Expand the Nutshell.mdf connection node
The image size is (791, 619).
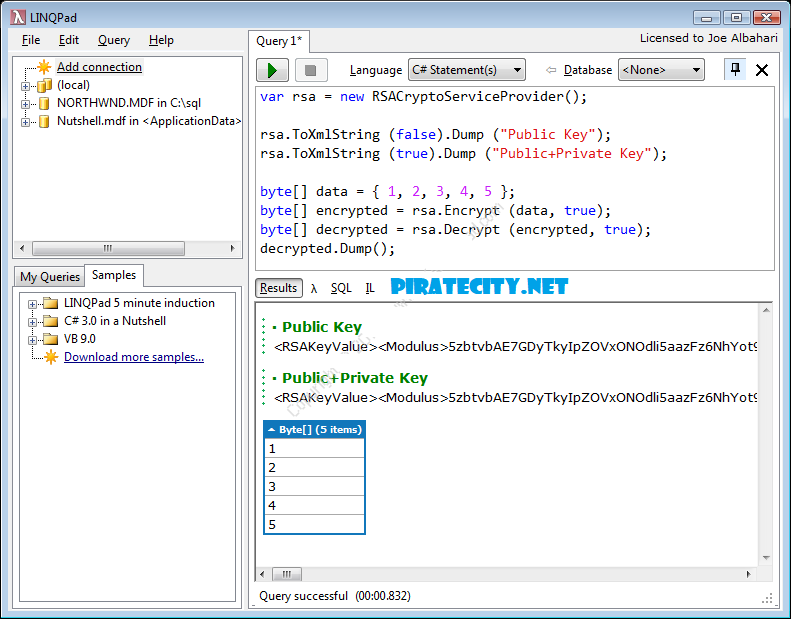click(25, 122)
